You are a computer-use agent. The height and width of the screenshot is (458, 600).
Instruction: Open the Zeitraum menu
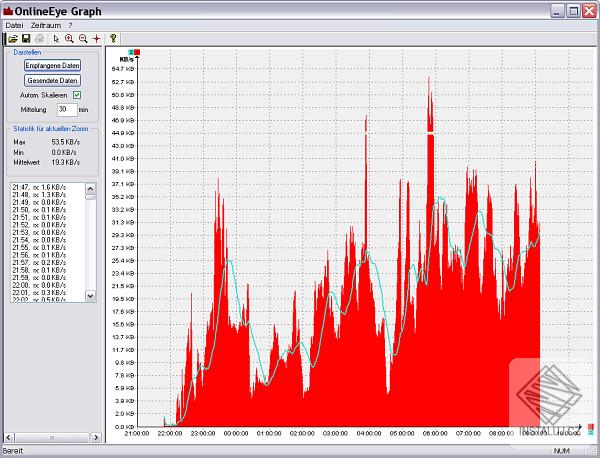[x=45, y=24]
